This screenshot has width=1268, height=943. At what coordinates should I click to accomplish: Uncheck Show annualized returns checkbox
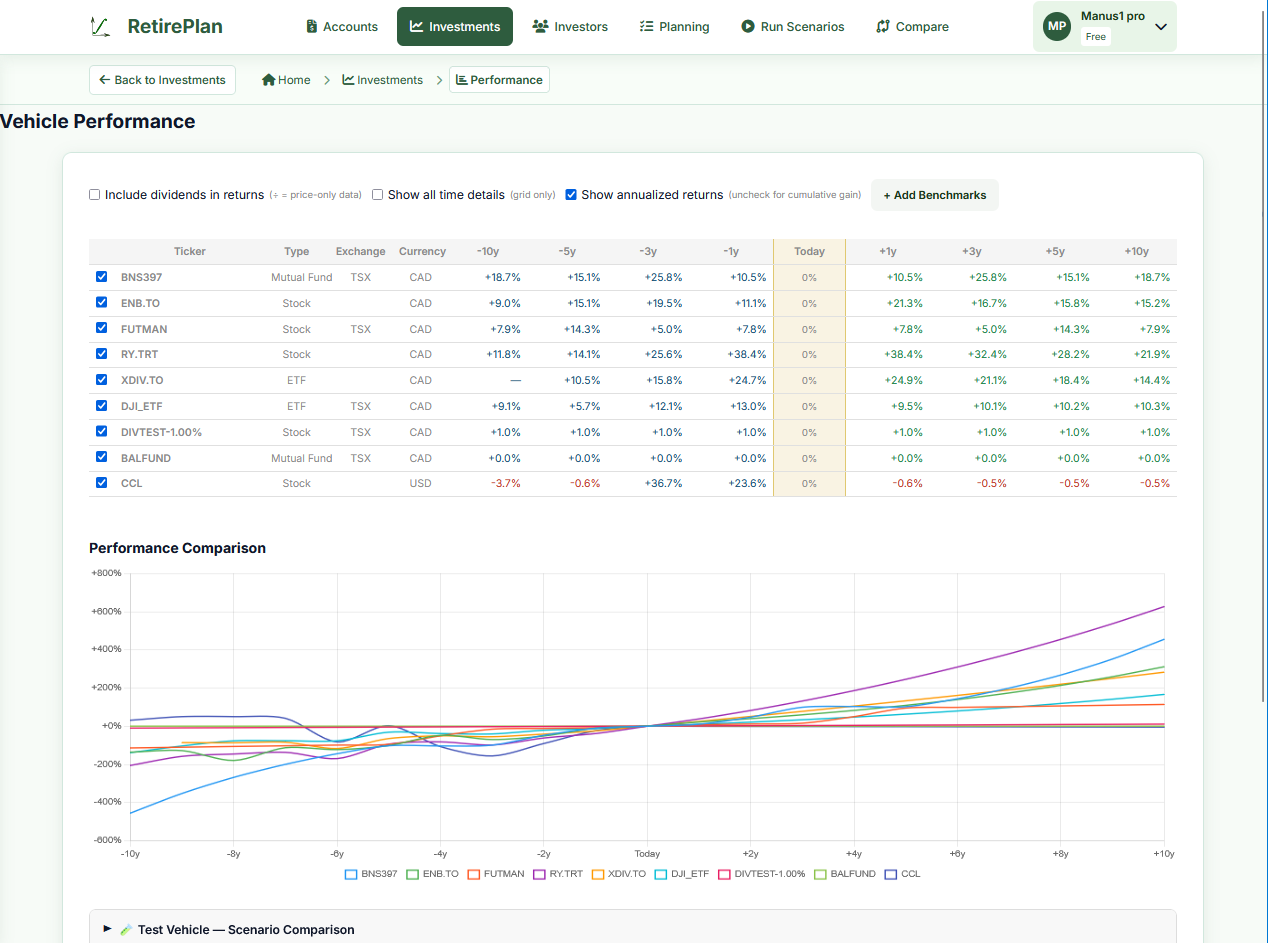point(571,195)
